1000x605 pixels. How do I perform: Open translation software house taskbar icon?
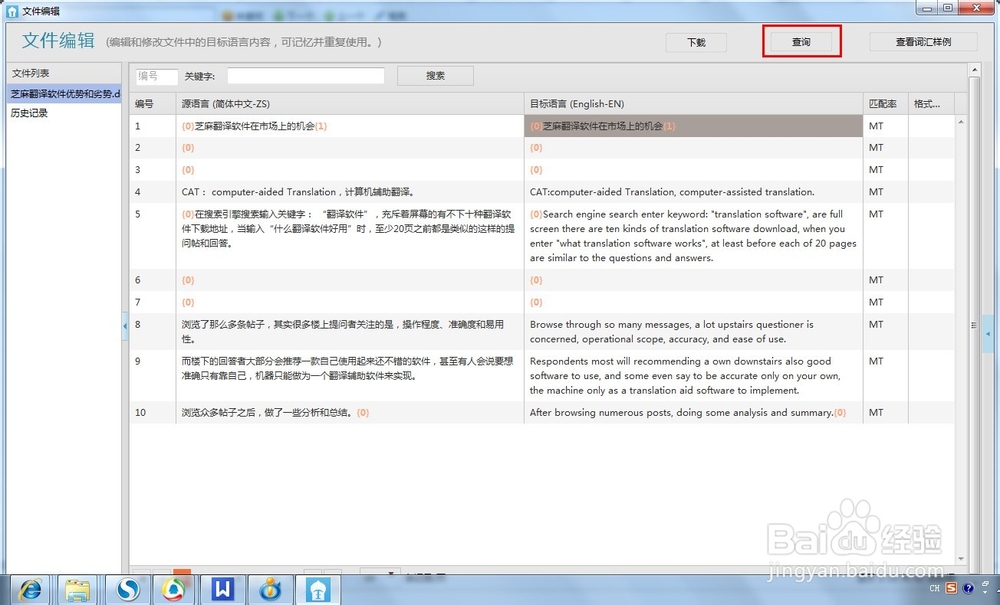[318, 590]
